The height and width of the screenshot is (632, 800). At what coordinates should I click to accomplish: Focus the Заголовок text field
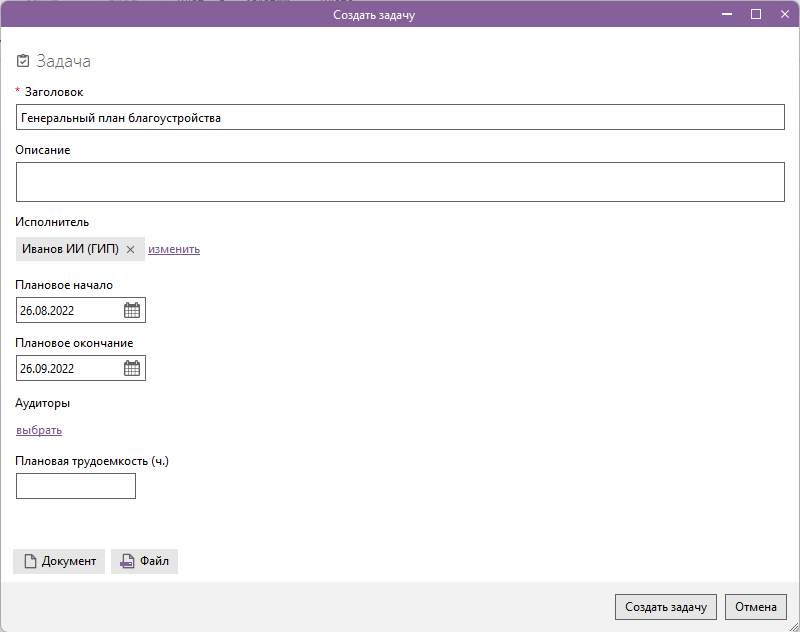[x=400, y=118]
